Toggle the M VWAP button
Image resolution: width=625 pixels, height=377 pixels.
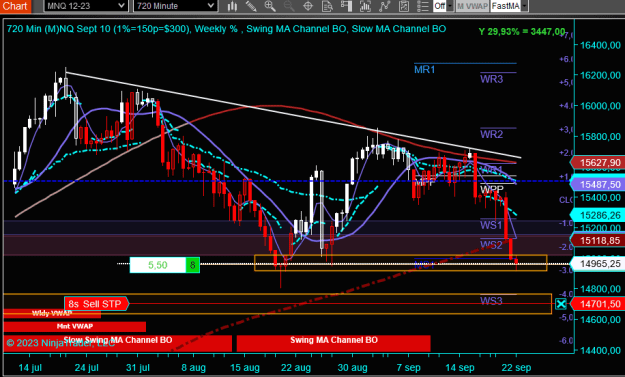click(472, 6)
